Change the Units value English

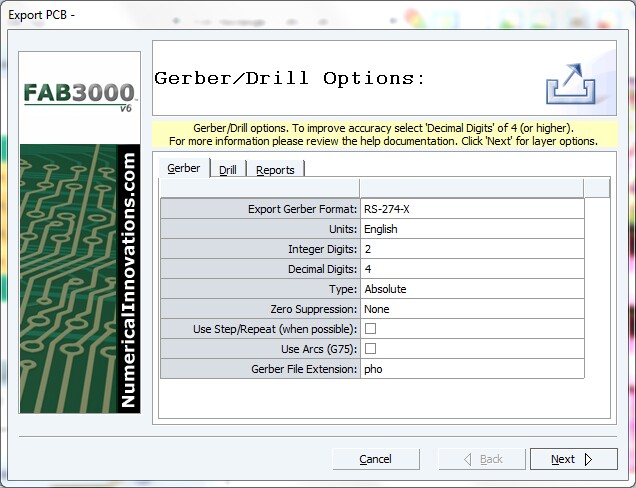pyautogui.click(x=472, y=229)
